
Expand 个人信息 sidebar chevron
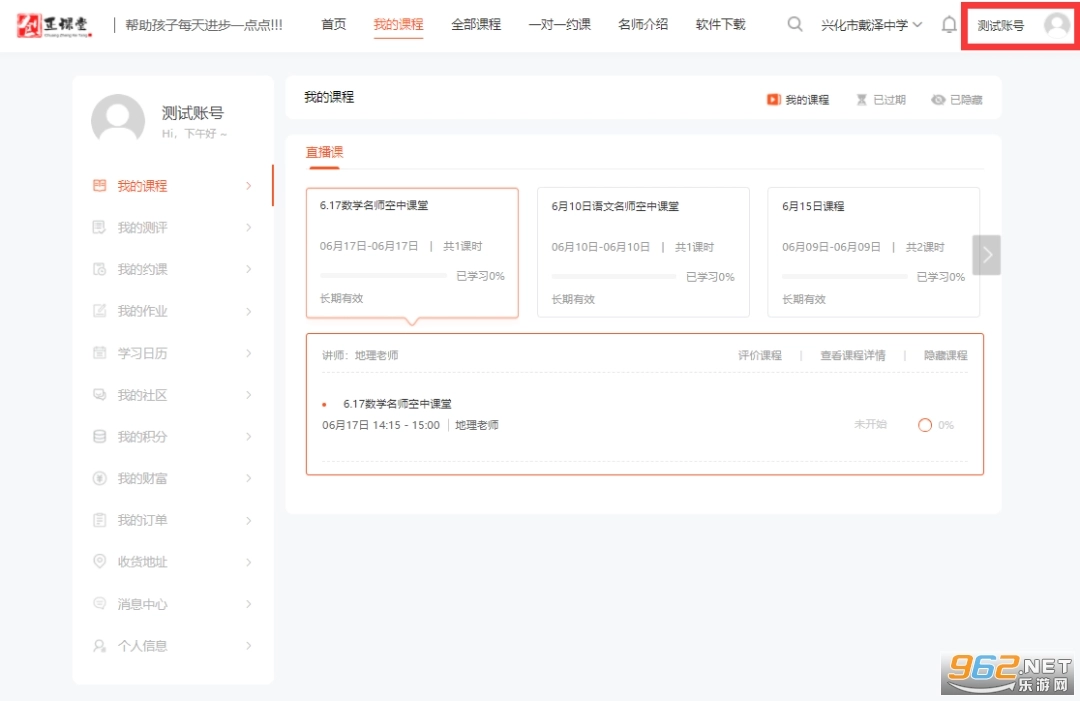(x=249, y=646)
